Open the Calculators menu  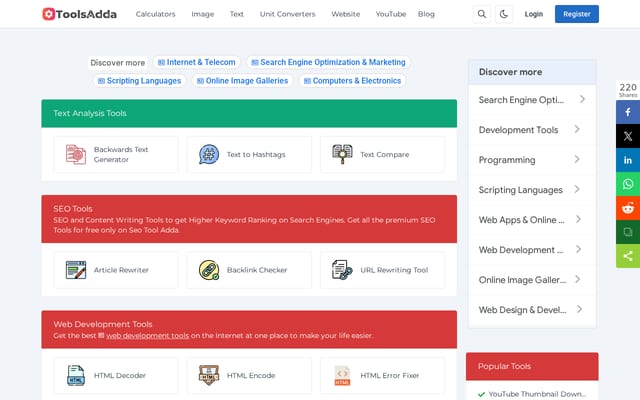(x=156, y=14)
